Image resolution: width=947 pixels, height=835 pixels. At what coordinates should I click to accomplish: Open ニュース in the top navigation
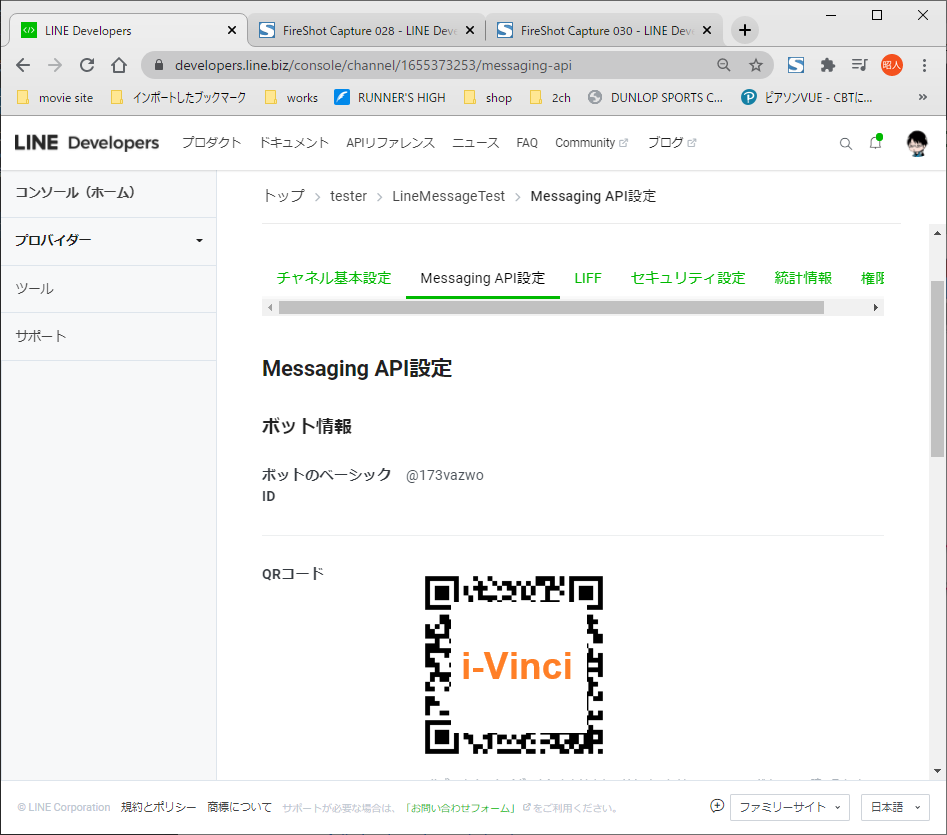pos(475,143)
